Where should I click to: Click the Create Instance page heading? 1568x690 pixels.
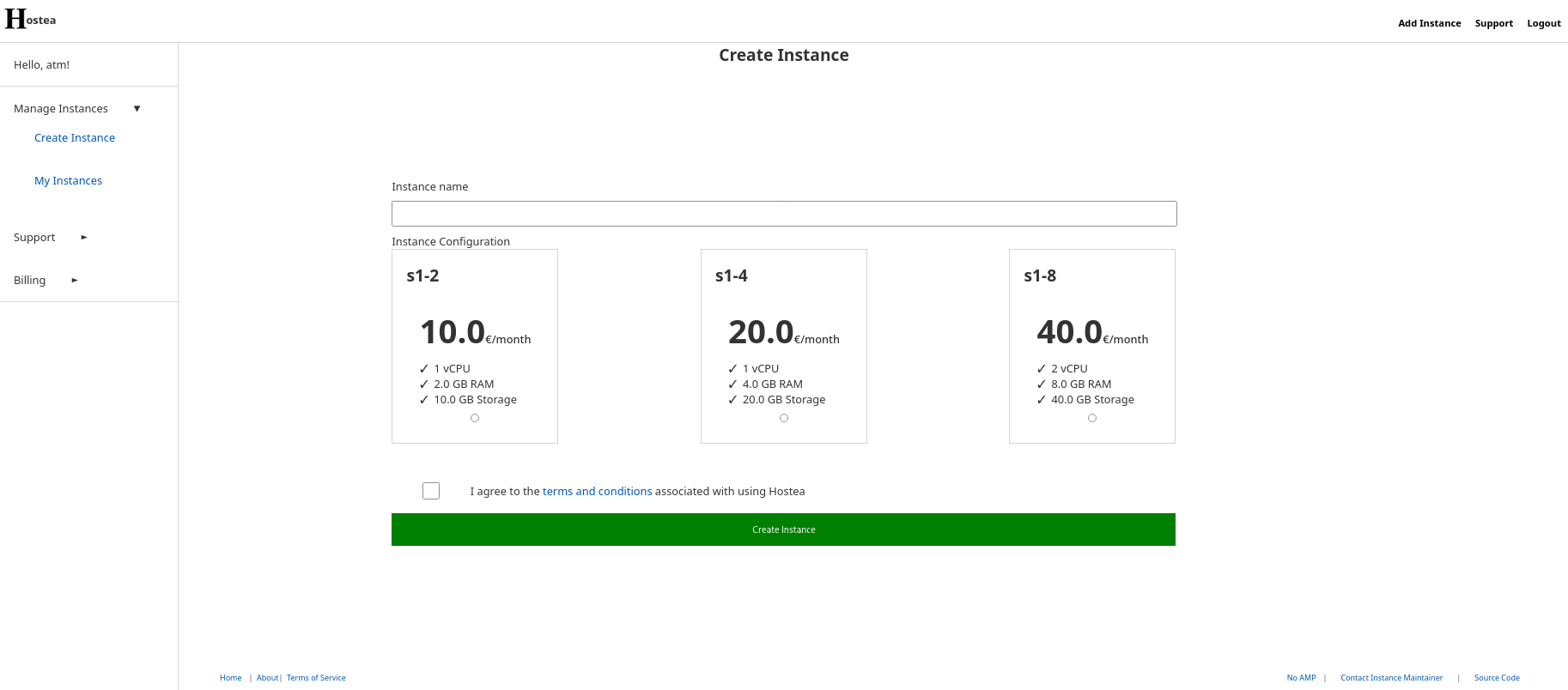(784, 56)
